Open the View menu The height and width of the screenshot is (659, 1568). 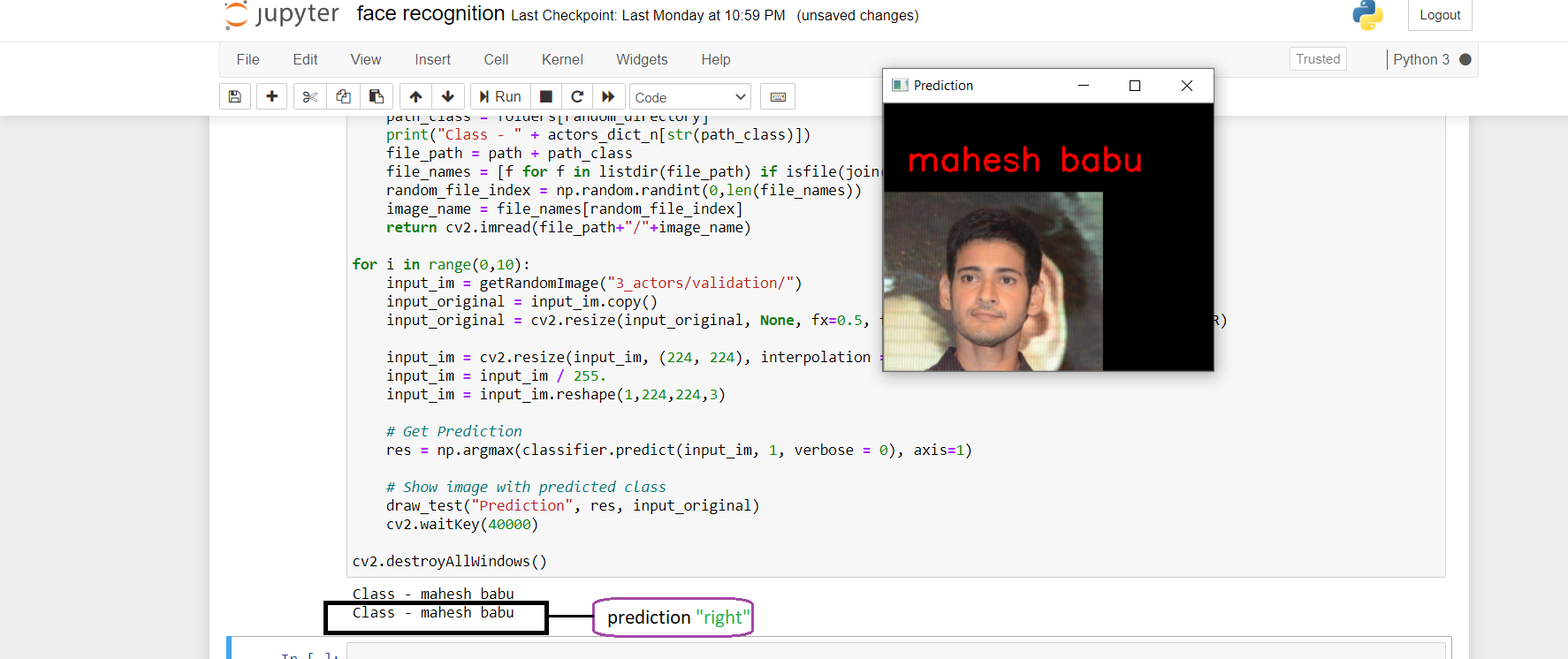(x=366, y=59)
